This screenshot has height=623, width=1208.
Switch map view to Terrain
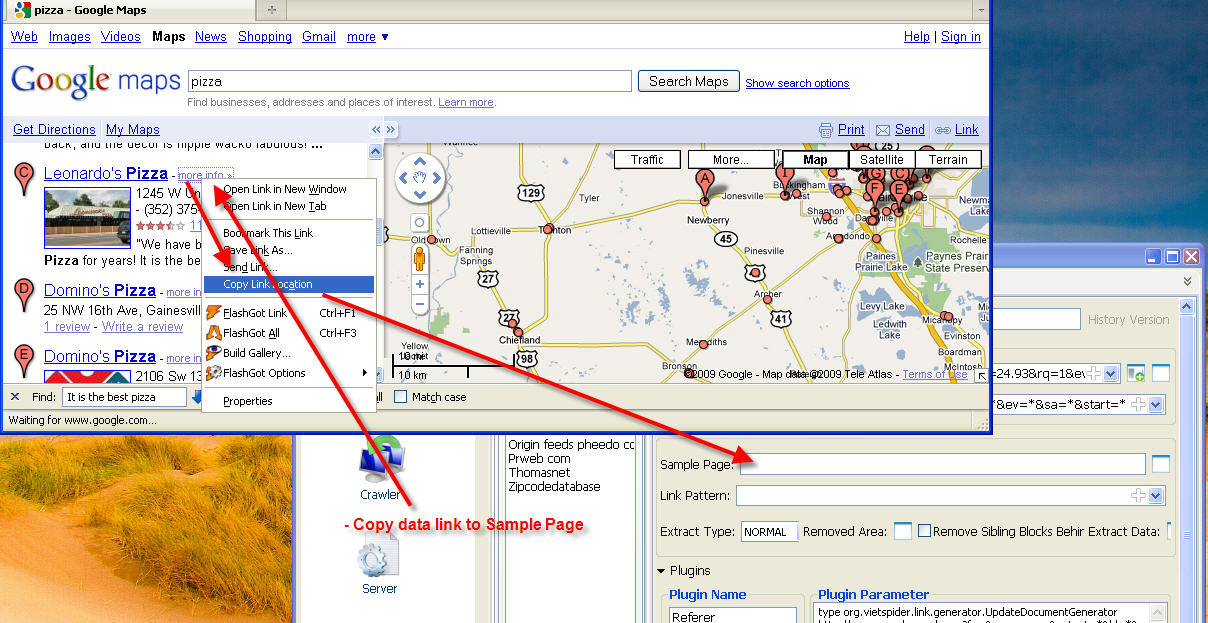(x=948, y=160)
